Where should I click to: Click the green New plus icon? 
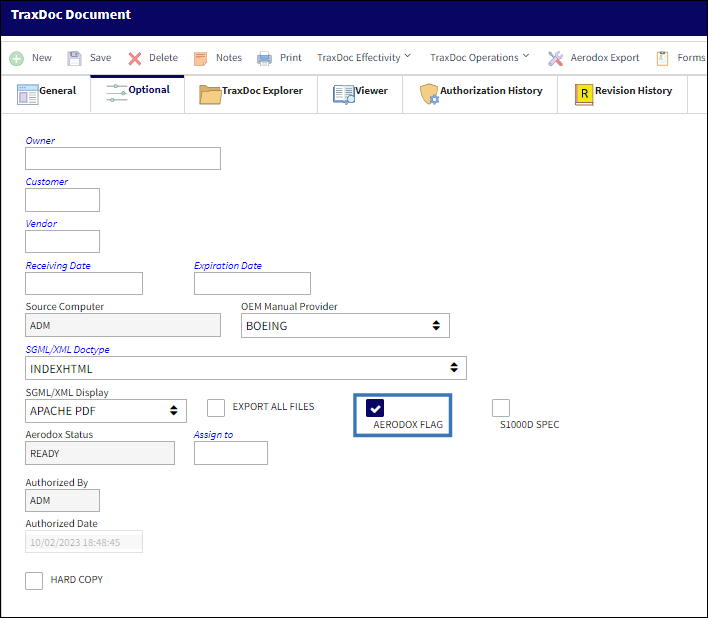point(17,59)
